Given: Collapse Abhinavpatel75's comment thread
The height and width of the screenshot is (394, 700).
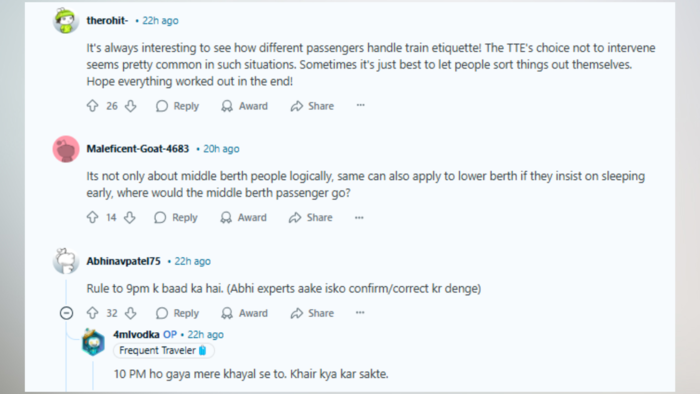Looking at the screenshot, I should coord(67,313).
